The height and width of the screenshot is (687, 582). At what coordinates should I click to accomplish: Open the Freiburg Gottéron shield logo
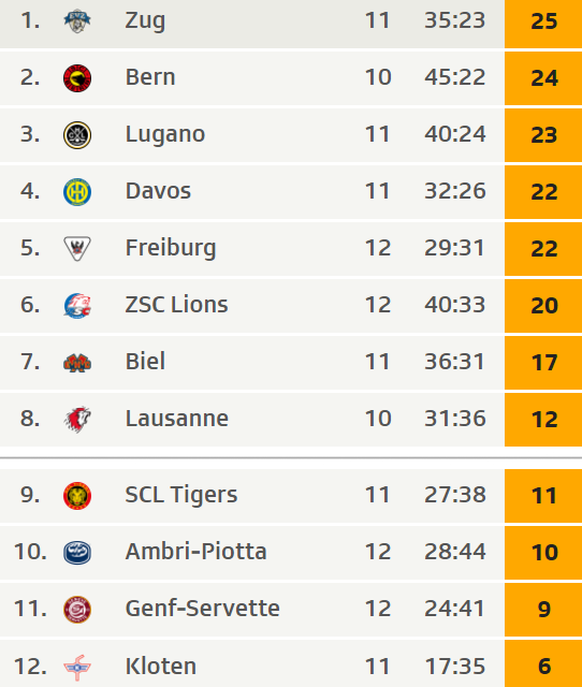point(77,248)
